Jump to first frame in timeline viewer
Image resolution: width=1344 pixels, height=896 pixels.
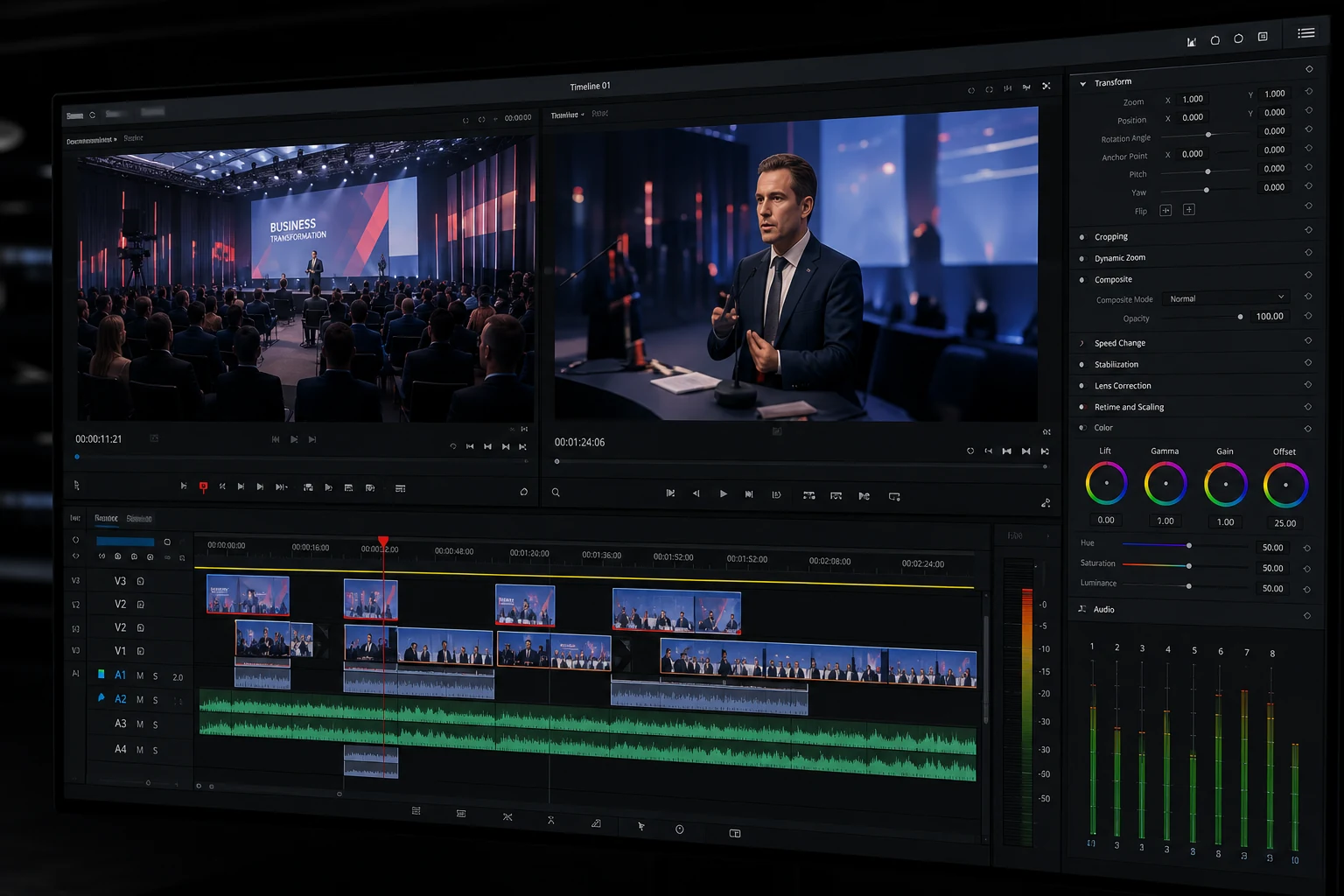coord(670,493)
